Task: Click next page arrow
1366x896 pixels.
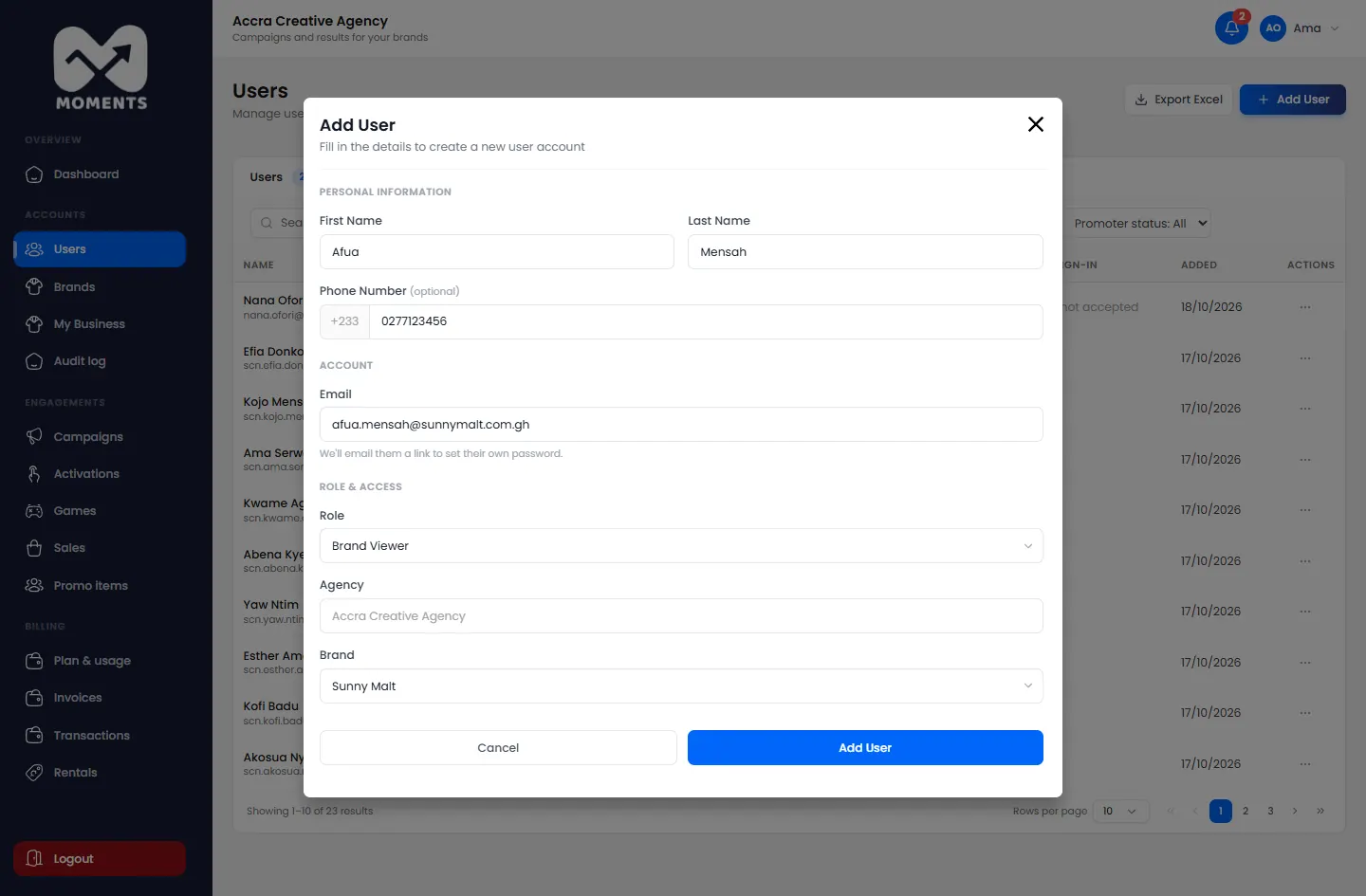Action: click(1295, 812)
